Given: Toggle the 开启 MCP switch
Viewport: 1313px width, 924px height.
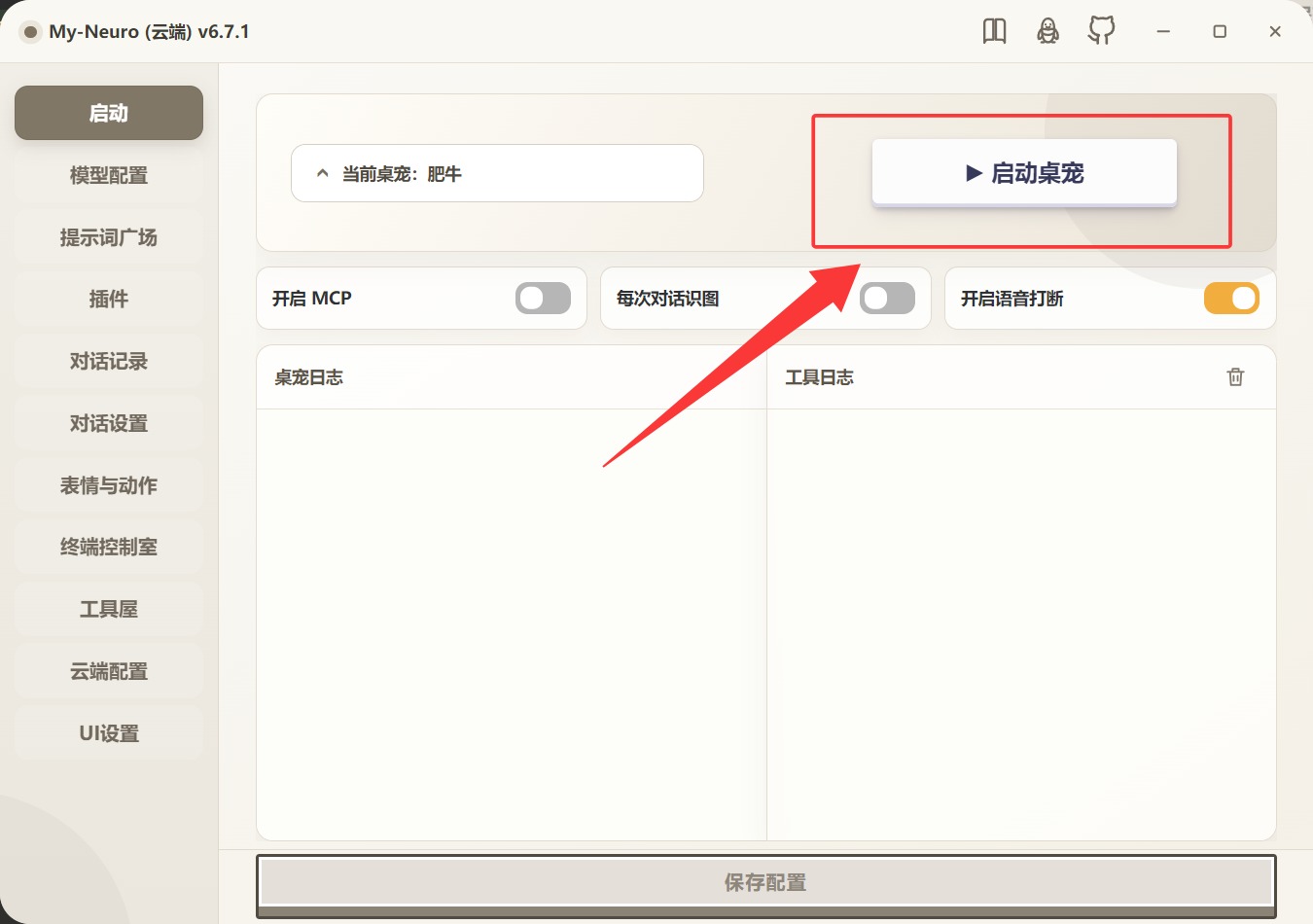Looking at the screenshot, I should coord(543,299).
